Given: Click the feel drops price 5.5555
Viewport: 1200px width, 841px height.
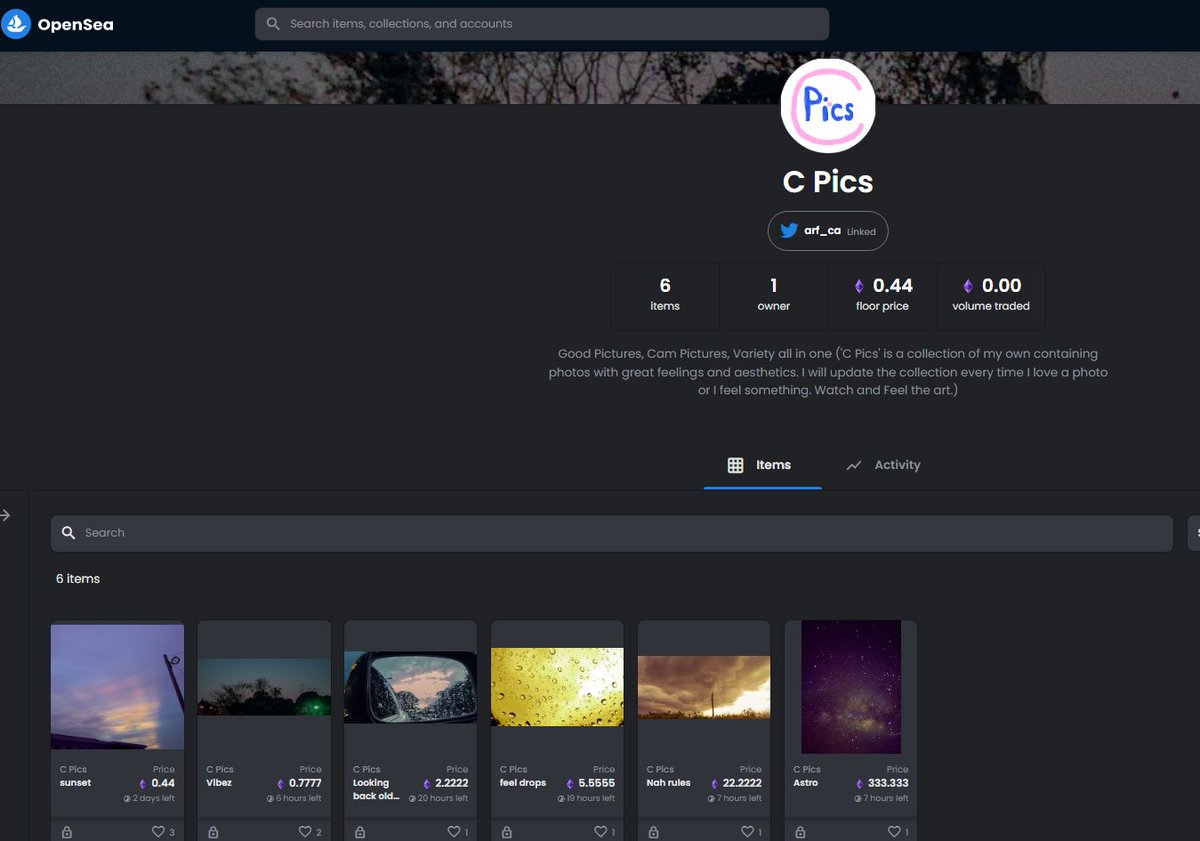Looking at the screenshot, I should (597, 783).
